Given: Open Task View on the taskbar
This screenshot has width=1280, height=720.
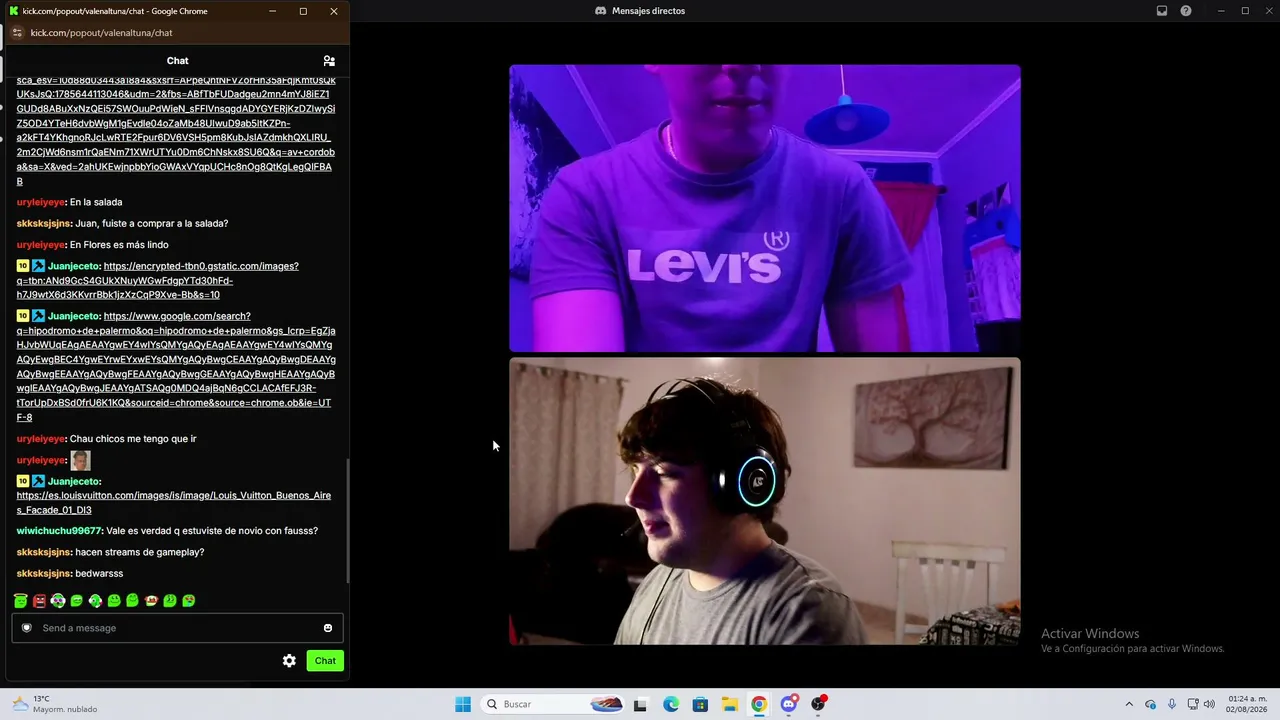Looking at the screenshot, I should click(x=640, y=704).
